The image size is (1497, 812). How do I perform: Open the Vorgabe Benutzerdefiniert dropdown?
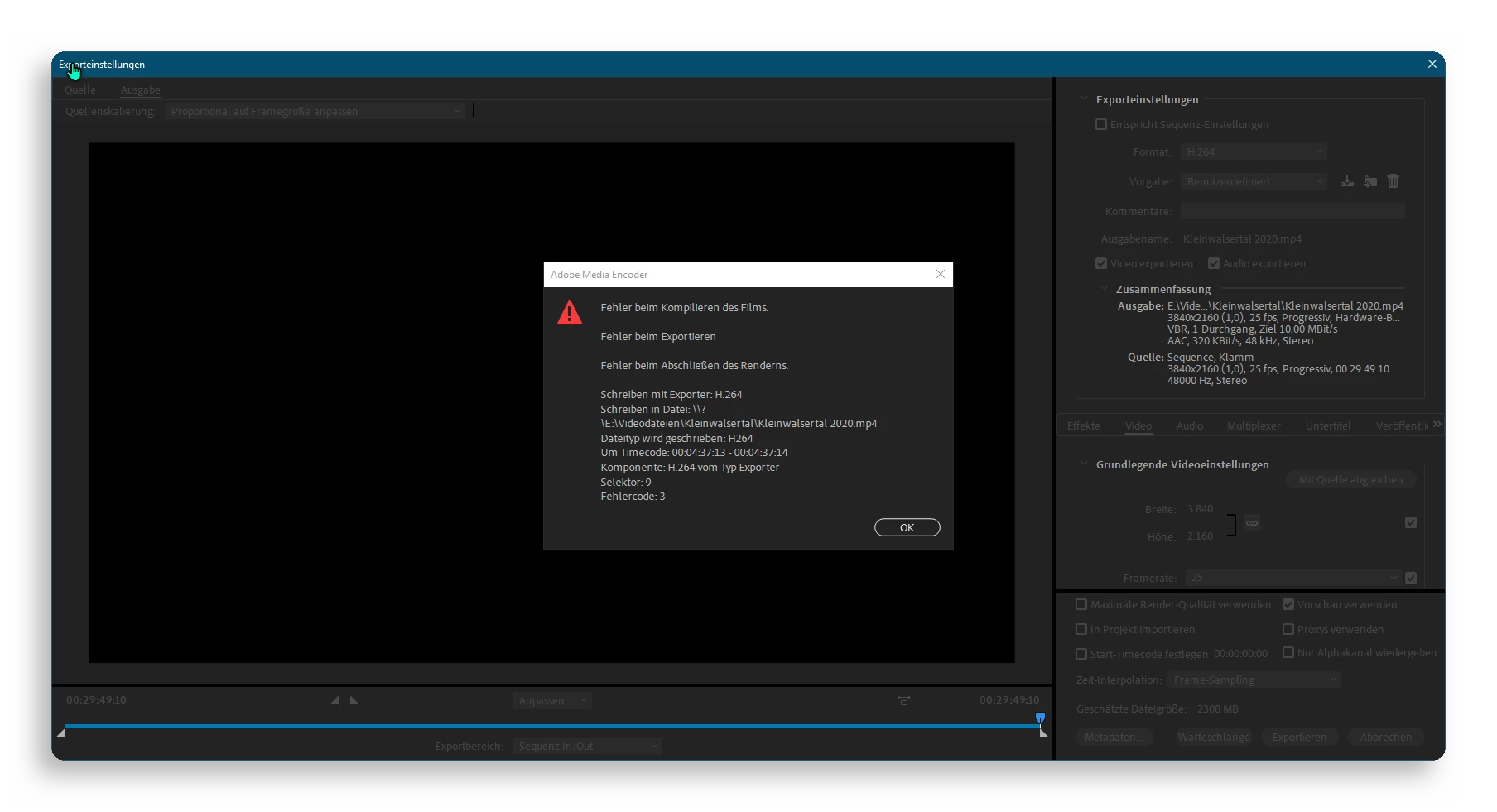pos(1254,181)
